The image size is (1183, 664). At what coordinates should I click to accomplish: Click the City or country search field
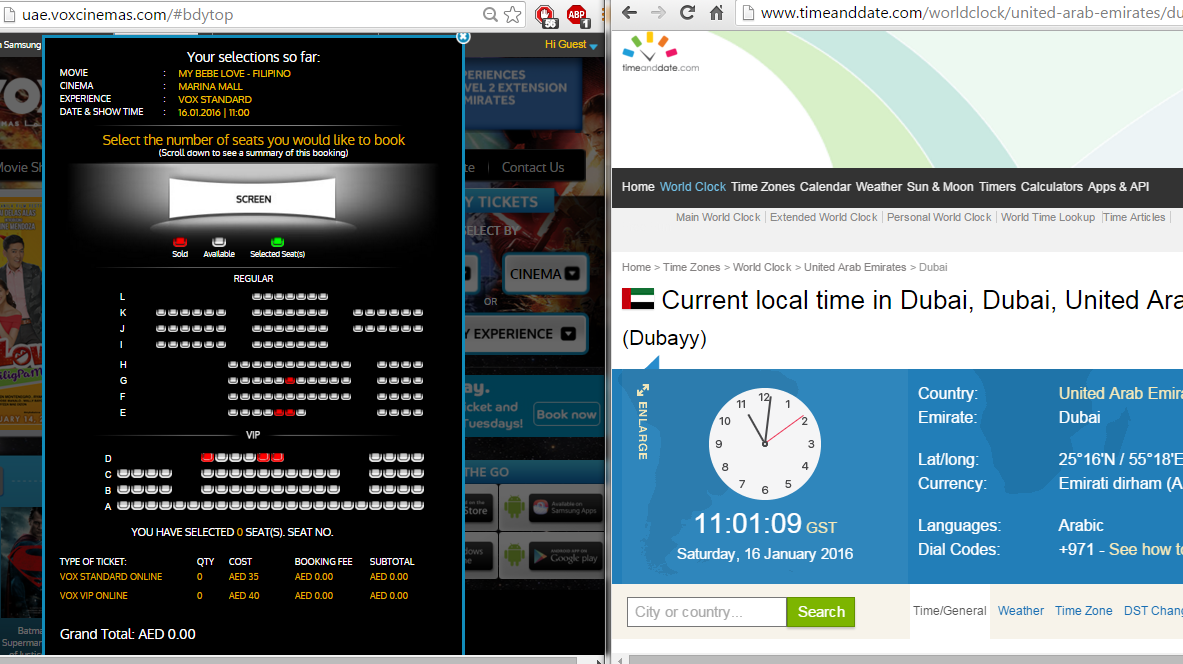(707, 612)
